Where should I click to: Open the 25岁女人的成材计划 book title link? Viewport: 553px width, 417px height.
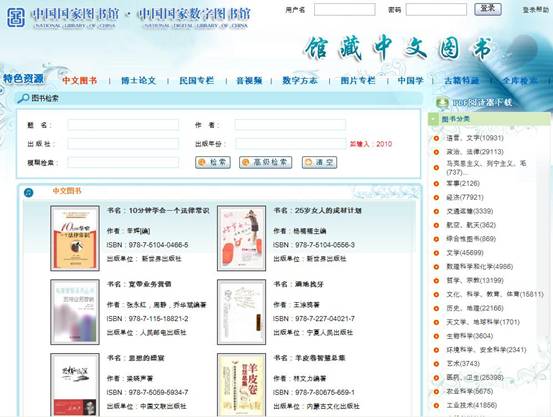[x=317, y=211]
